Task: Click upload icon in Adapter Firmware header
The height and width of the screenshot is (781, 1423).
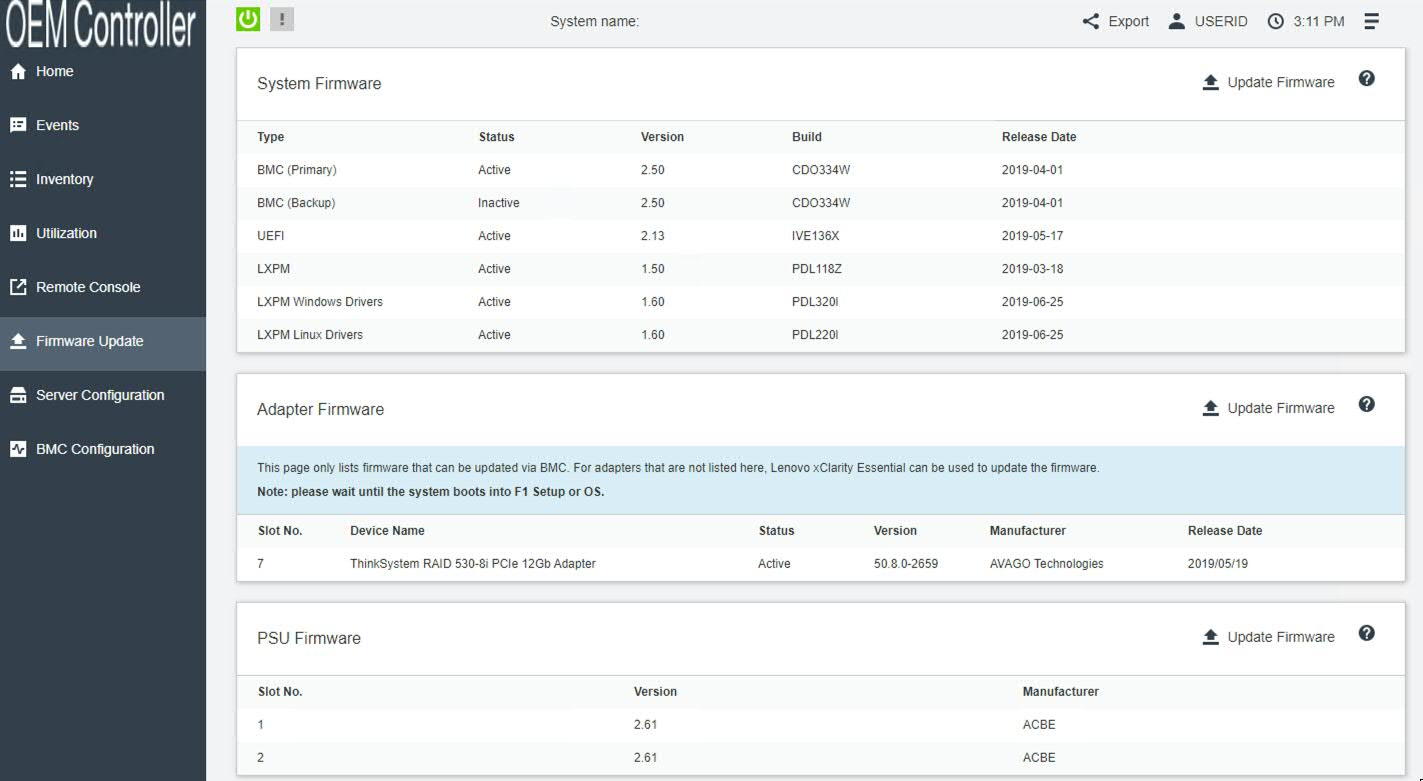Action: point(1210,408)
